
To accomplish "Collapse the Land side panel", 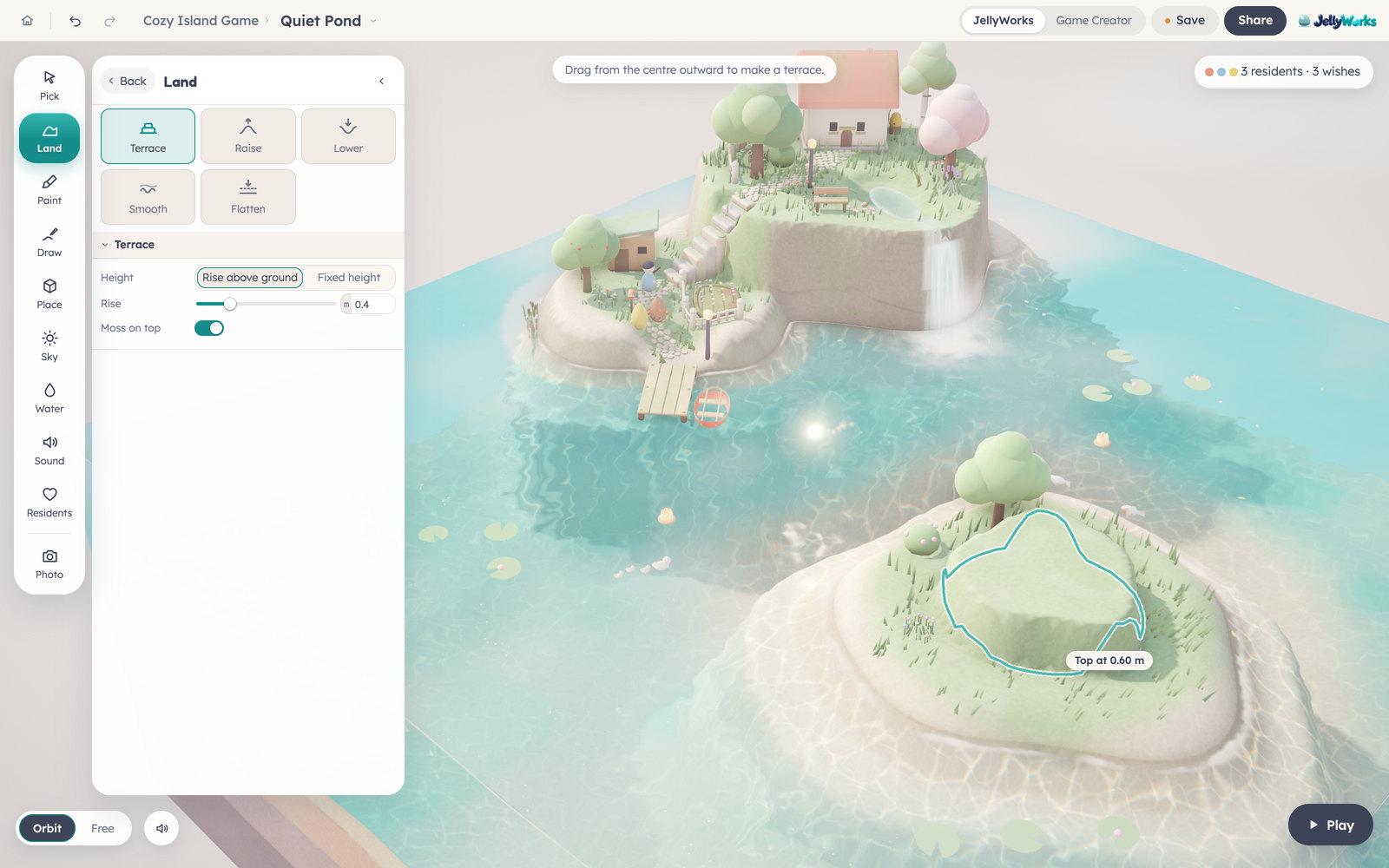I will 381,81.
